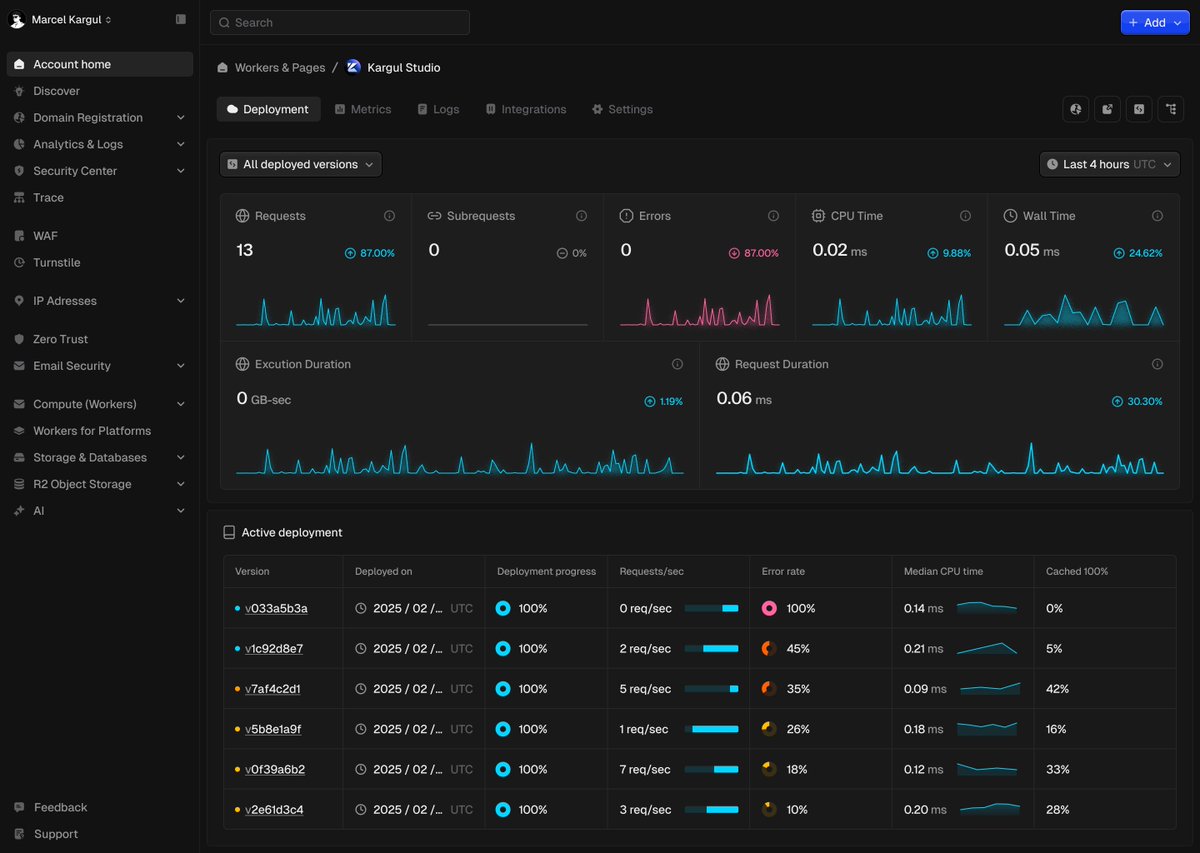Image resolution: width=1200 pixels, height=853 pixels.
Task: Click the globe cursor icon button
Action: click(x=1076, y=109)
